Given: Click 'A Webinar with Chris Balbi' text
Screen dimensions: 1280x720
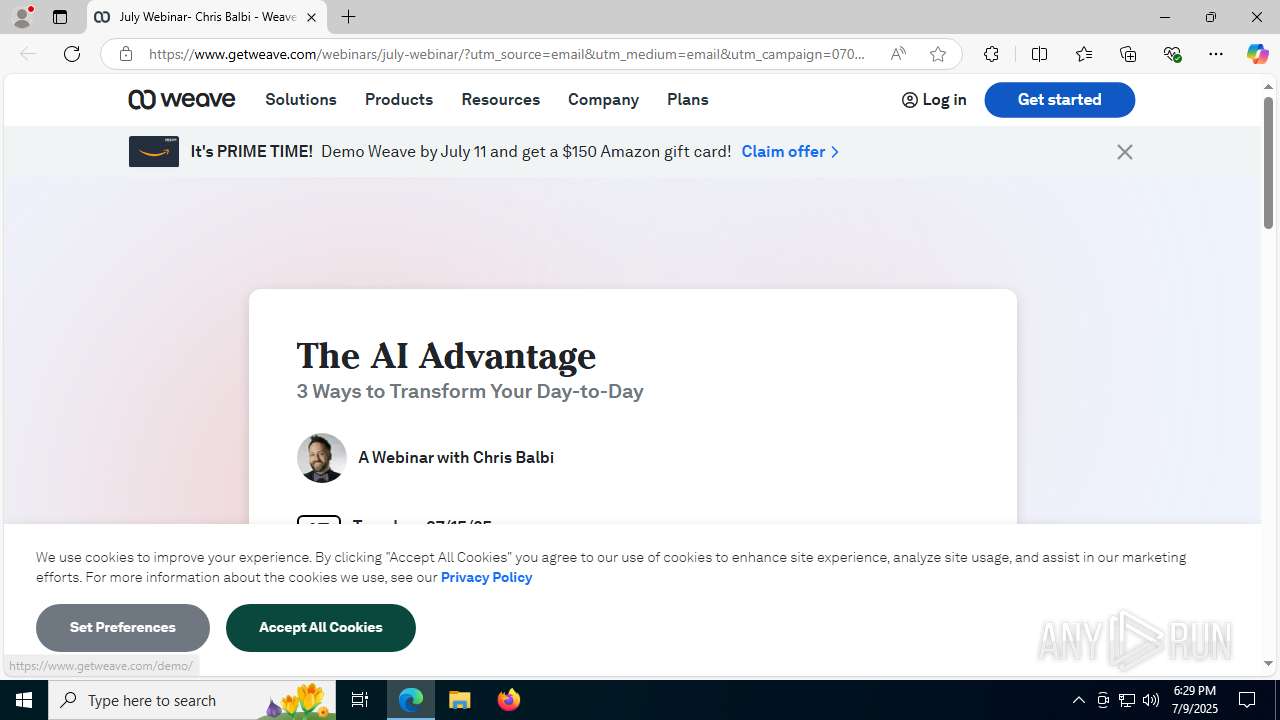Looking at the screenshot, I should (456, 457).
